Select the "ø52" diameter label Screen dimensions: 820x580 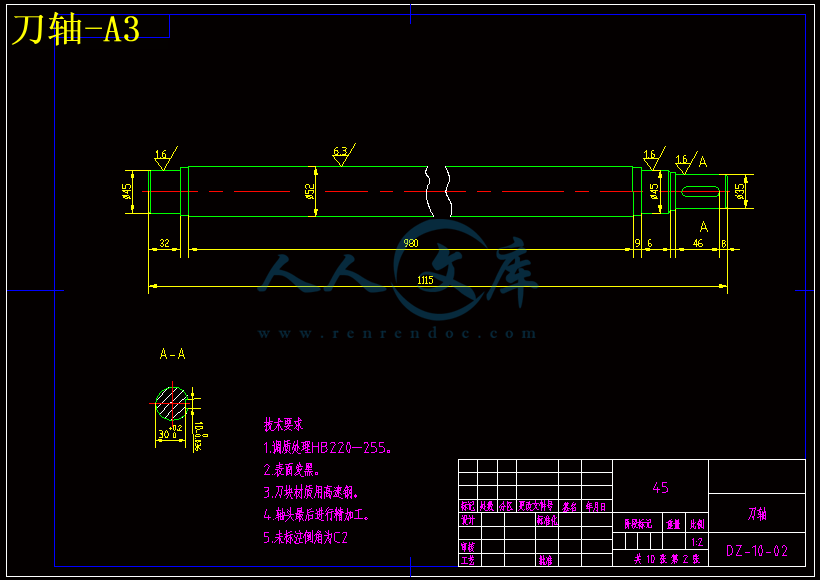pyautogui.click(x=310, y=191)
